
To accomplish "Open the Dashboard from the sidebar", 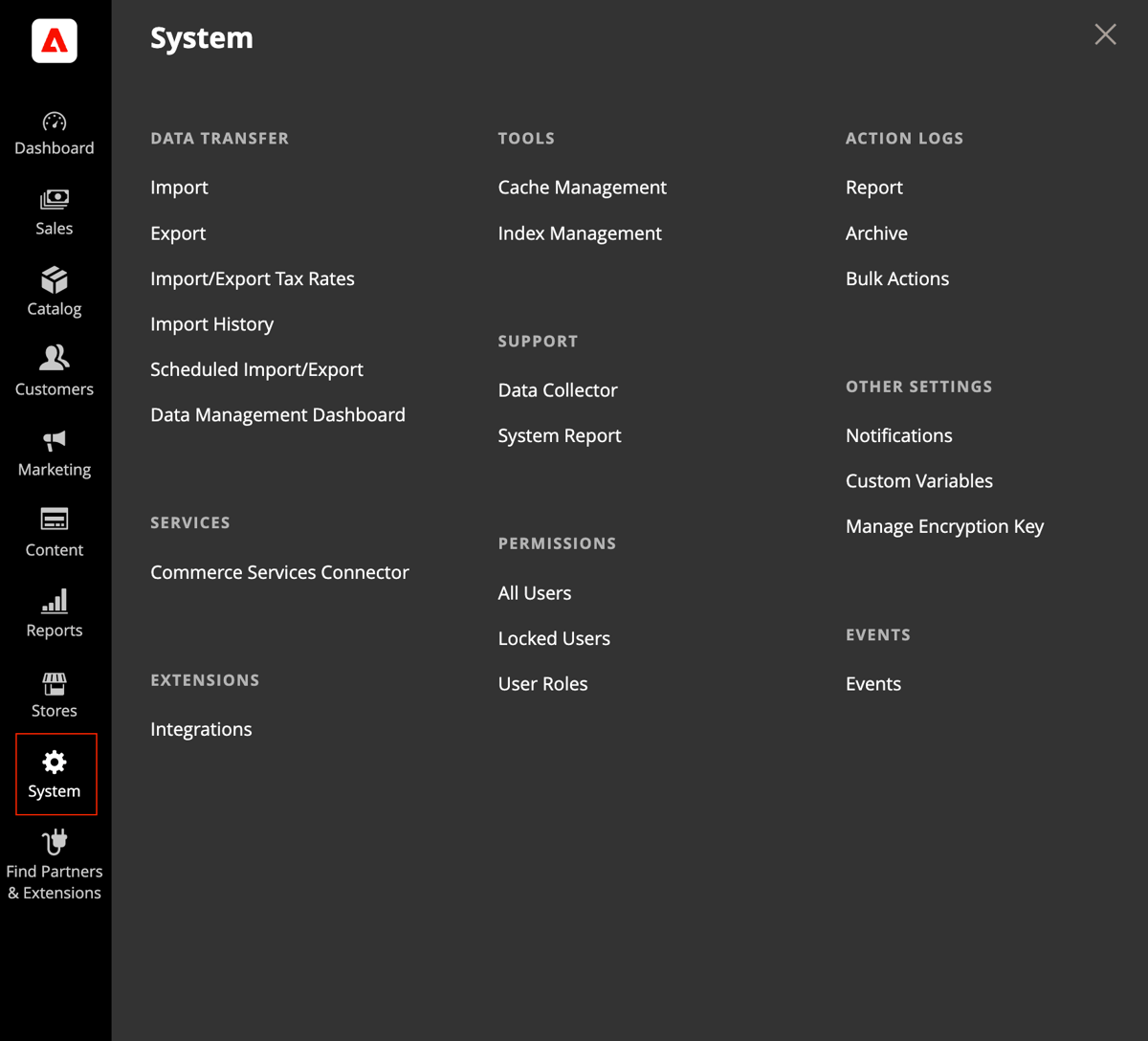I will tap(54, 134).
